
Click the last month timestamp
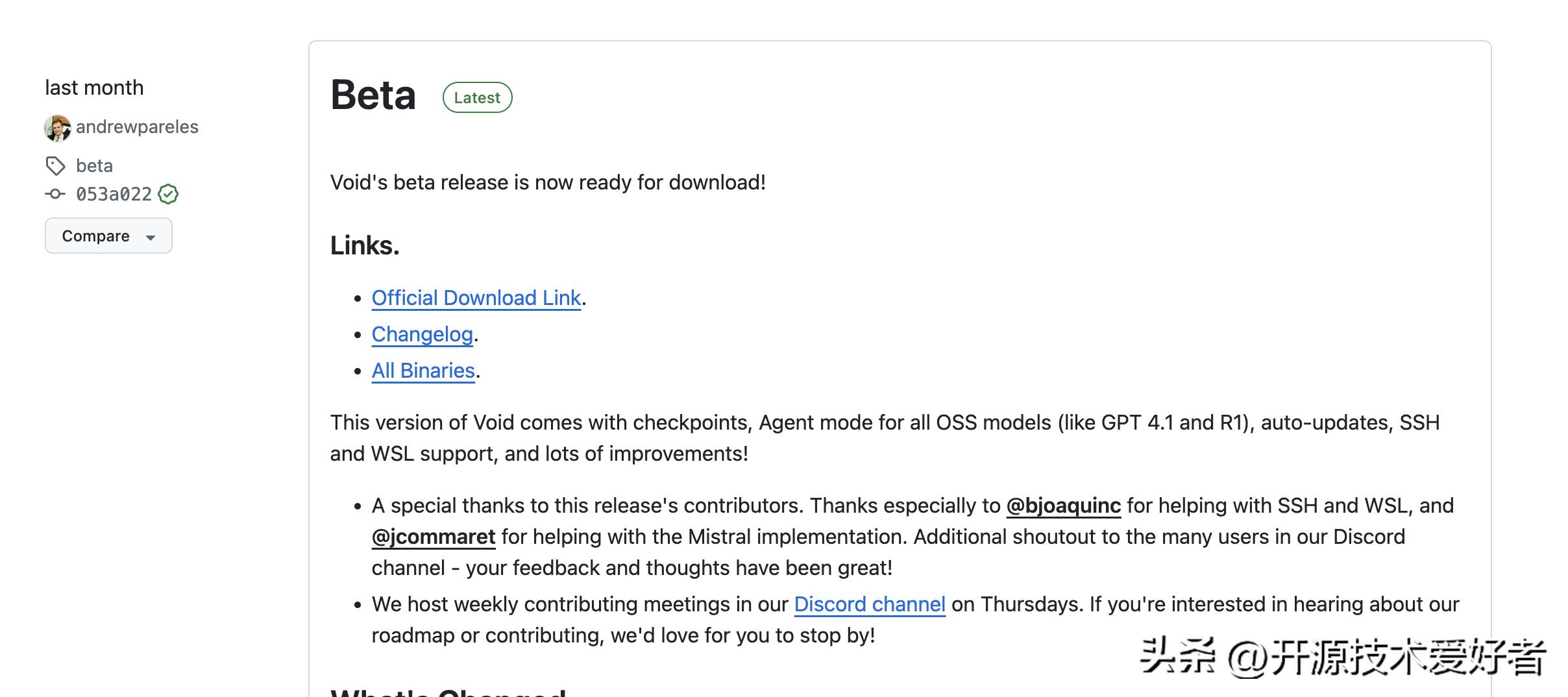point(94,88)
